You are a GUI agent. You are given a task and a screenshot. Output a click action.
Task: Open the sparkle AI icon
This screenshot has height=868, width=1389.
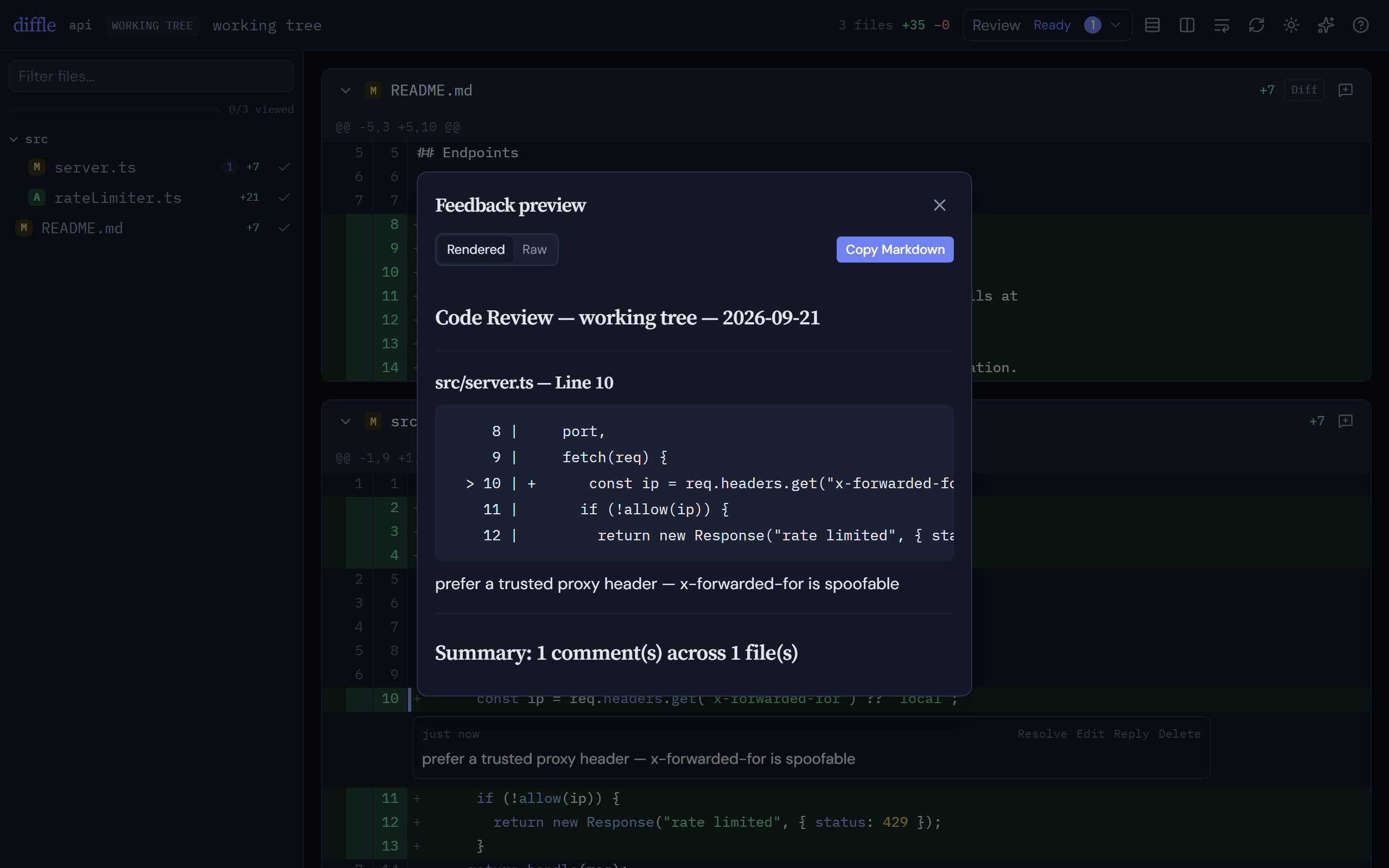tap(1326, 25)
